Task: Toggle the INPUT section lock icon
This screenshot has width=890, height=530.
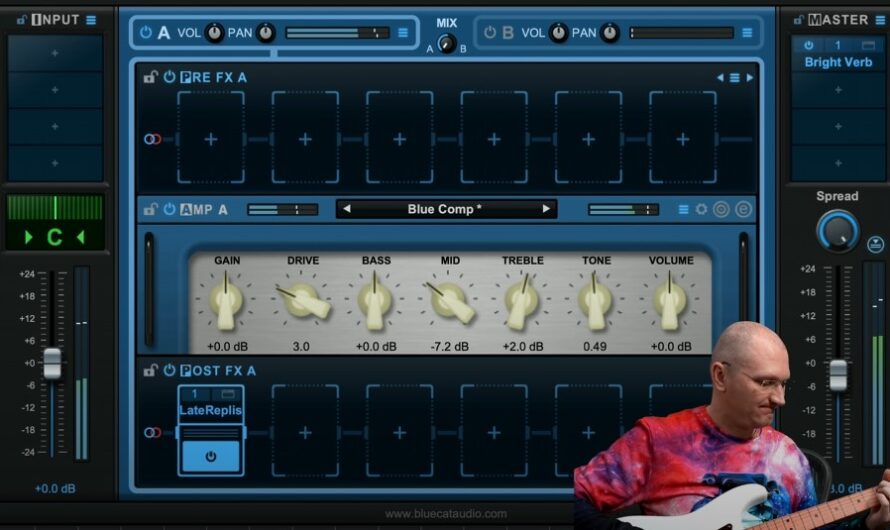Action: [22, 20]
